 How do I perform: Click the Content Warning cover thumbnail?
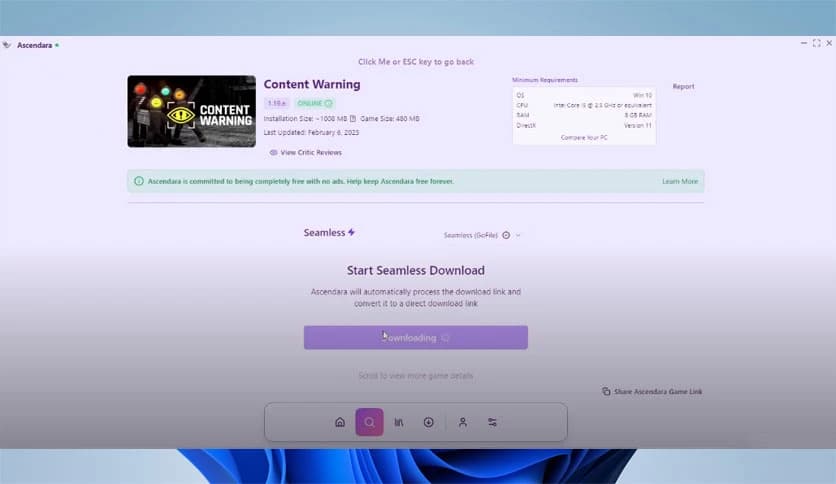(191, 111)
